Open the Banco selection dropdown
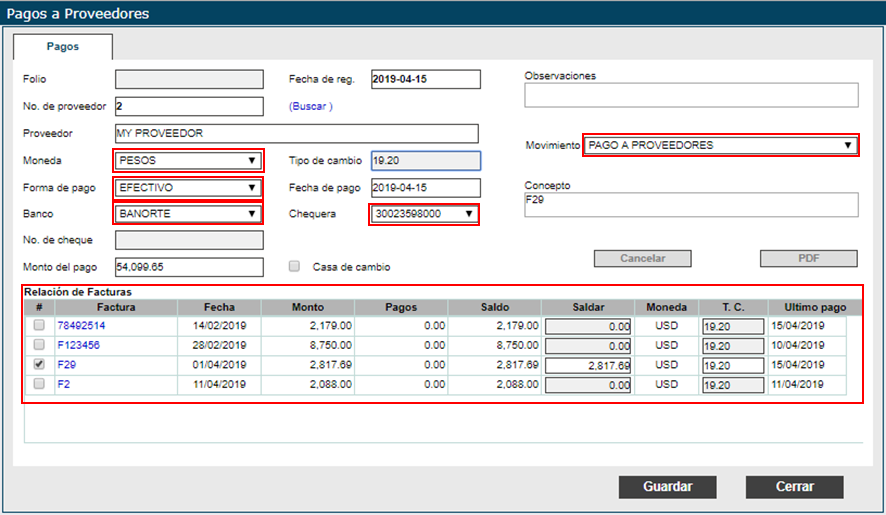The width and height of the screenshot is (886, 515). 188,213
